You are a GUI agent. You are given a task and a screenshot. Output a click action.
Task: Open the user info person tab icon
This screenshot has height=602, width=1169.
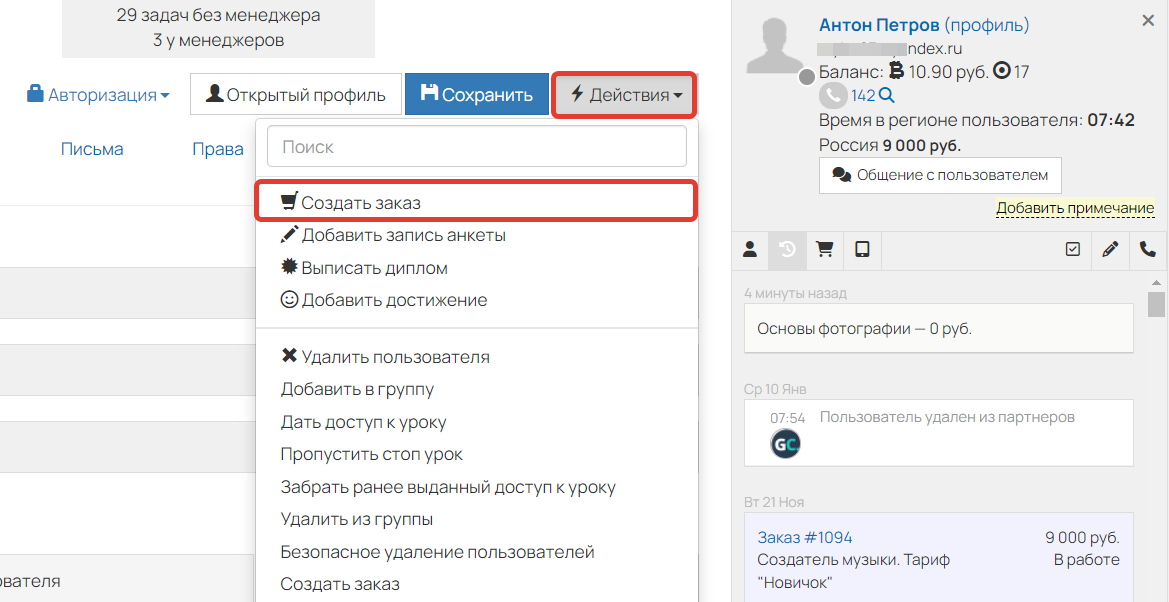point(750,250)
